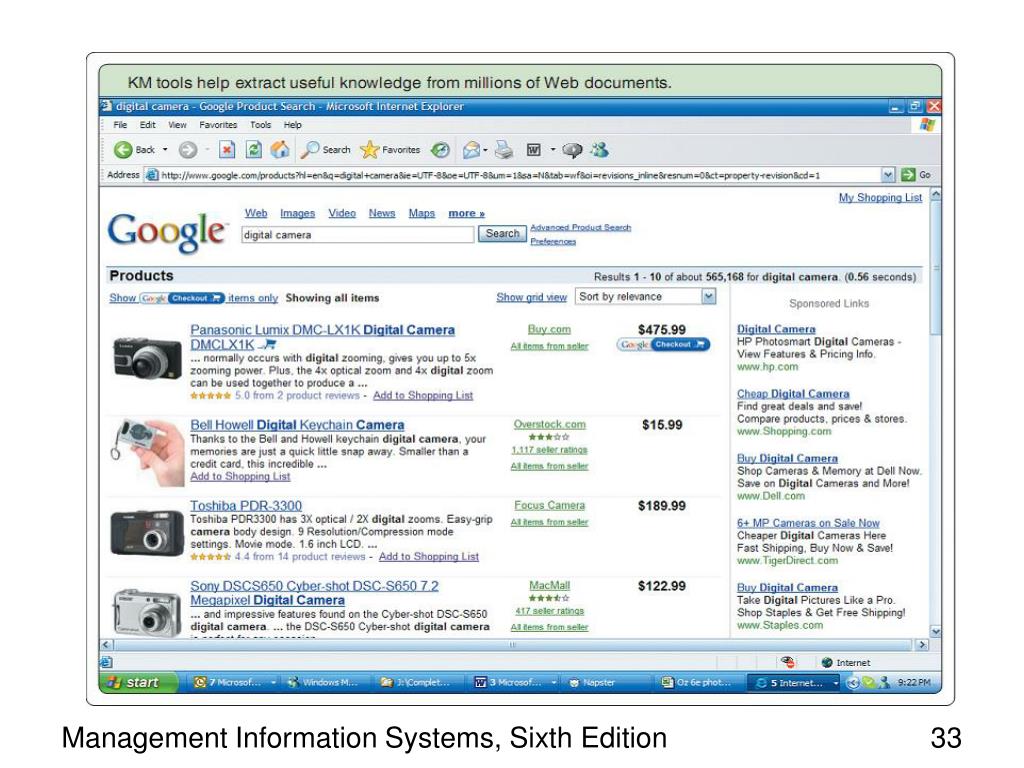The width and height of the screenshot is (1024, 768).
Task: Click the Google Search button
Action: click(502, 234)
